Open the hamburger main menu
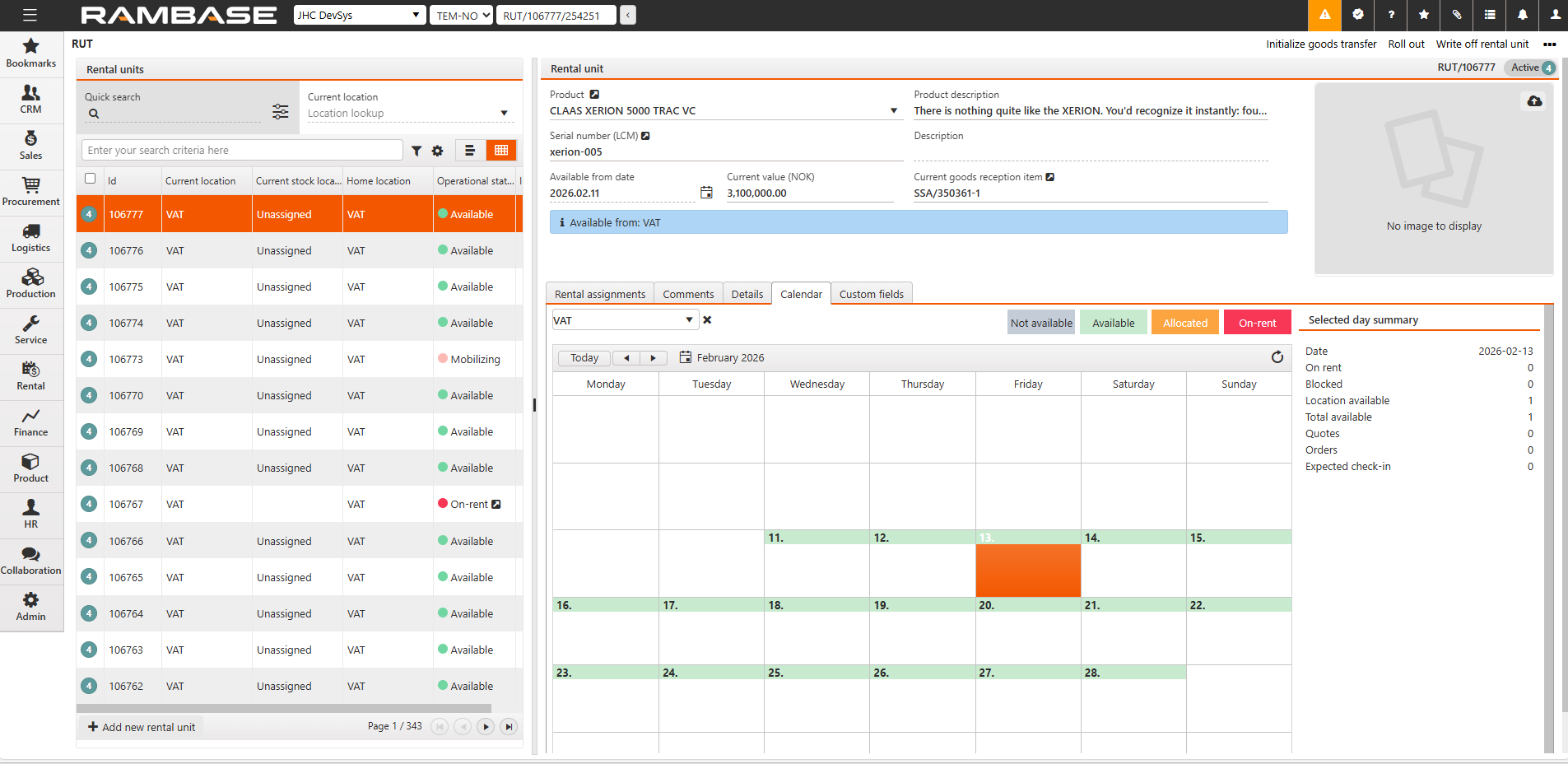 pyautogui.click(x=30, y=15)
